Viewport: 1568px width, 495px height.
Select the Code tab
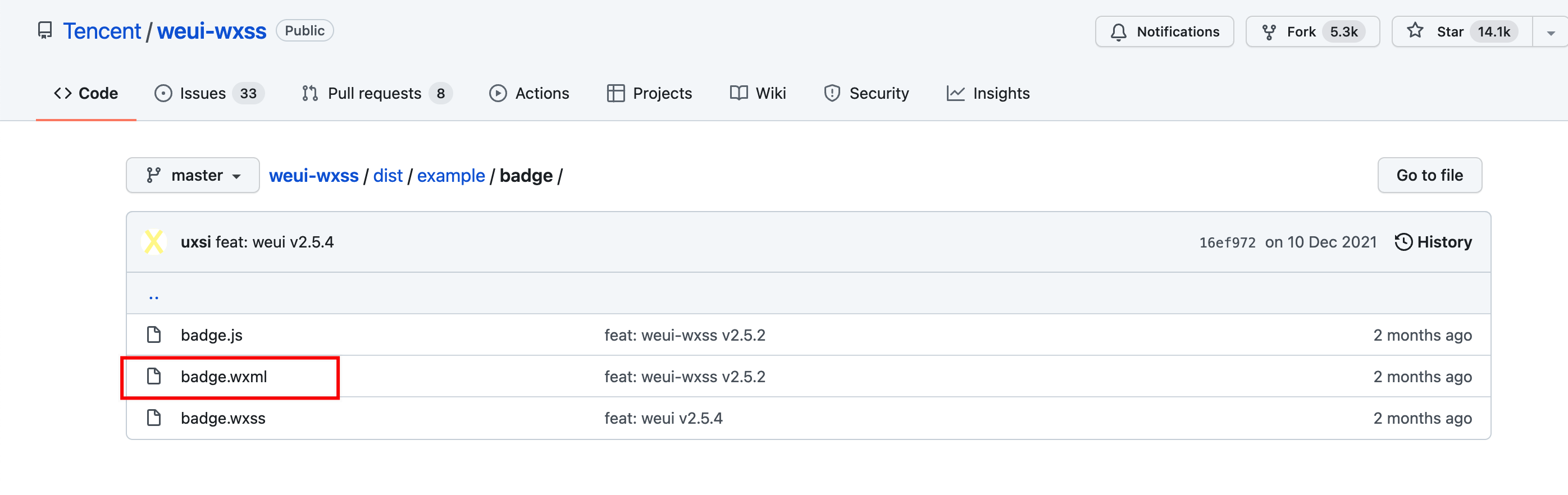point(86,93)
